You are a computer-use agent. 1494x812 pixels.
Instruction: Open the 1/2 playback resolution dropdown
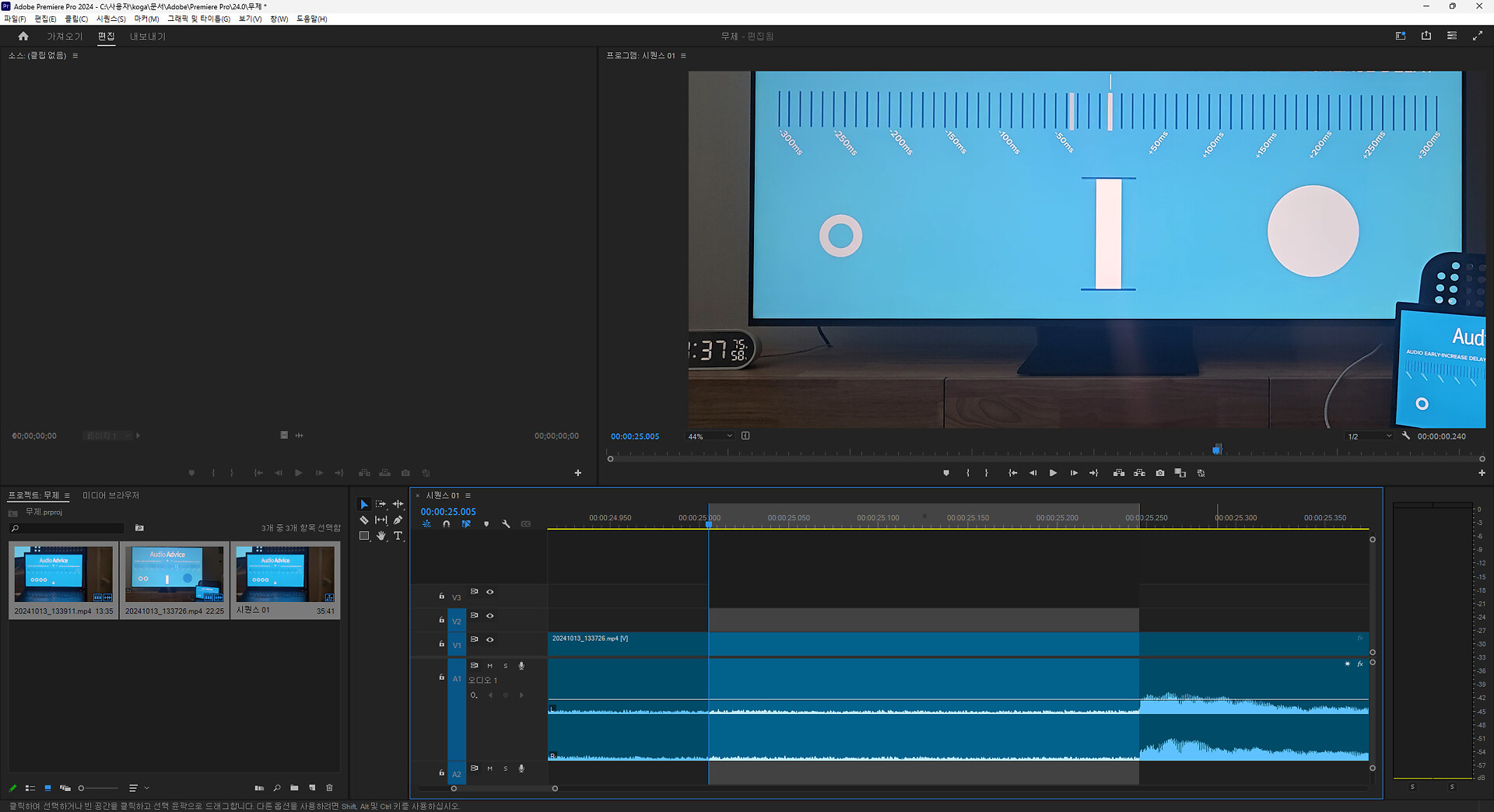pyautogui.click(x=1369, y=436)
